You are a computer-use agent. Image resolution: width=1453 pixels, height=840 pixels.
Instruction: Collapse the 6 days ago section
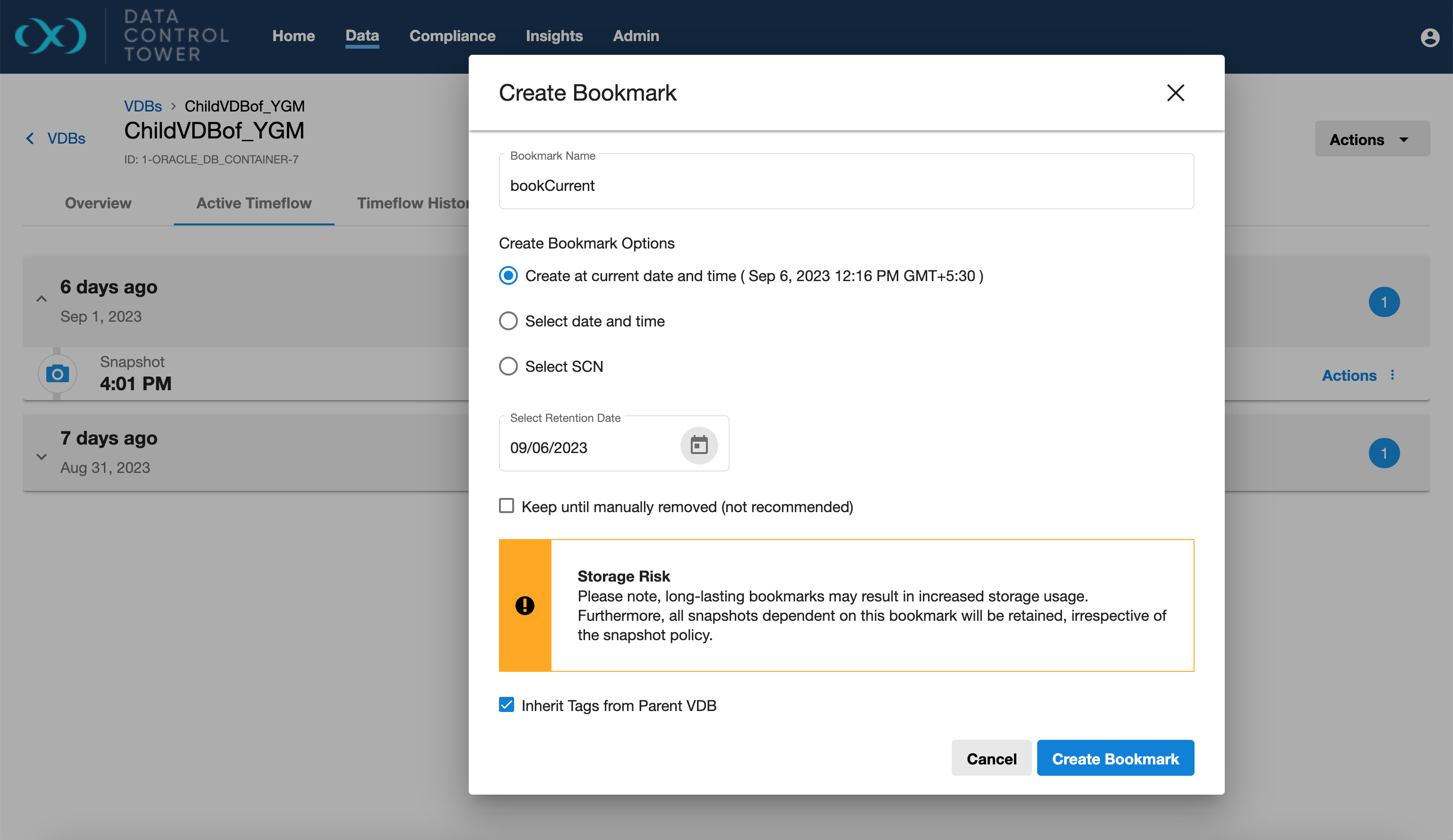coord(42,299)
